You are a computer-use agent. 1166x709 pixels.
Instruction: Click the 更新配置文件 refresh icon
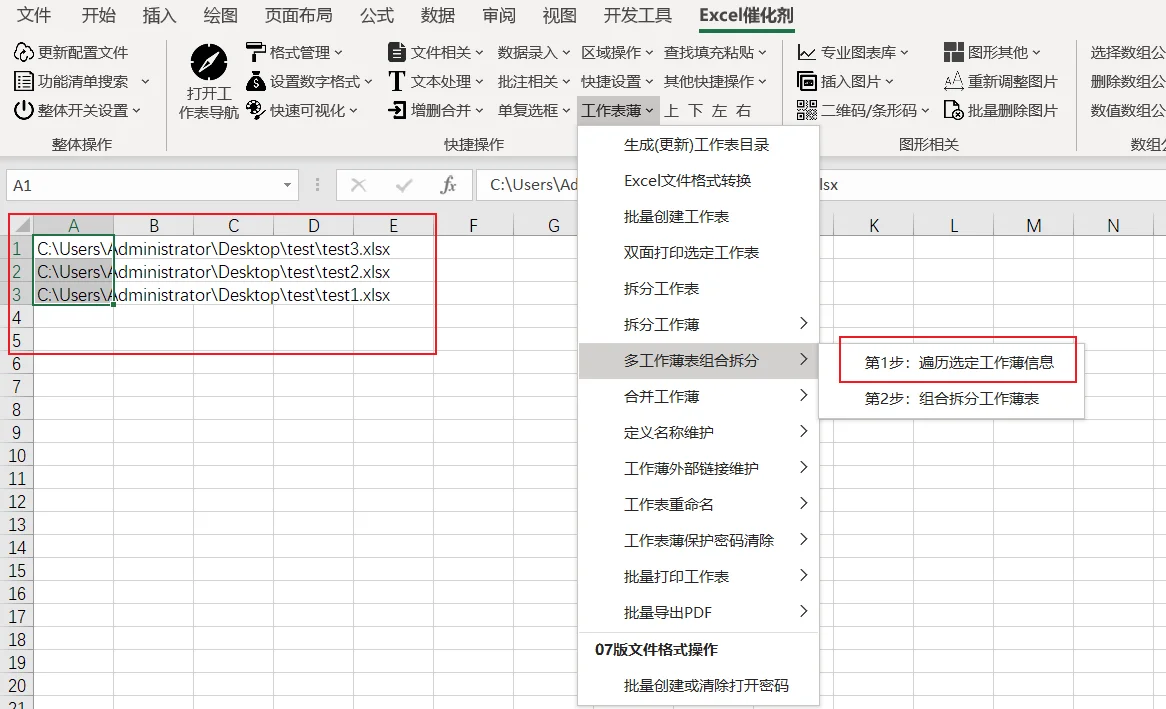pos(24,52)
